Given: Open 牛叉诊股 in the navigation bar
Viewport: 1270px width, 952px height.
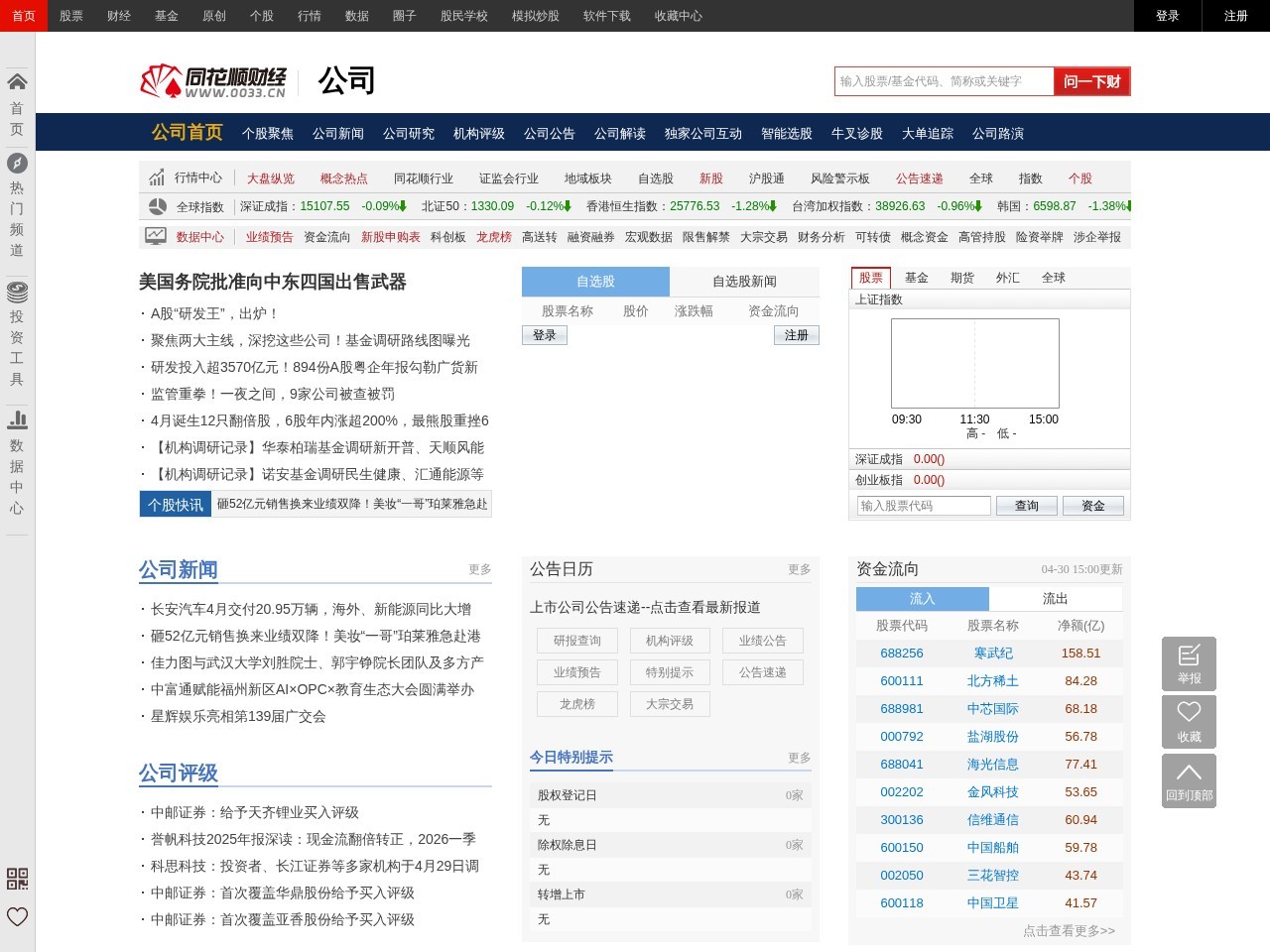Looking at the screenshot, I should click(857, 133).
